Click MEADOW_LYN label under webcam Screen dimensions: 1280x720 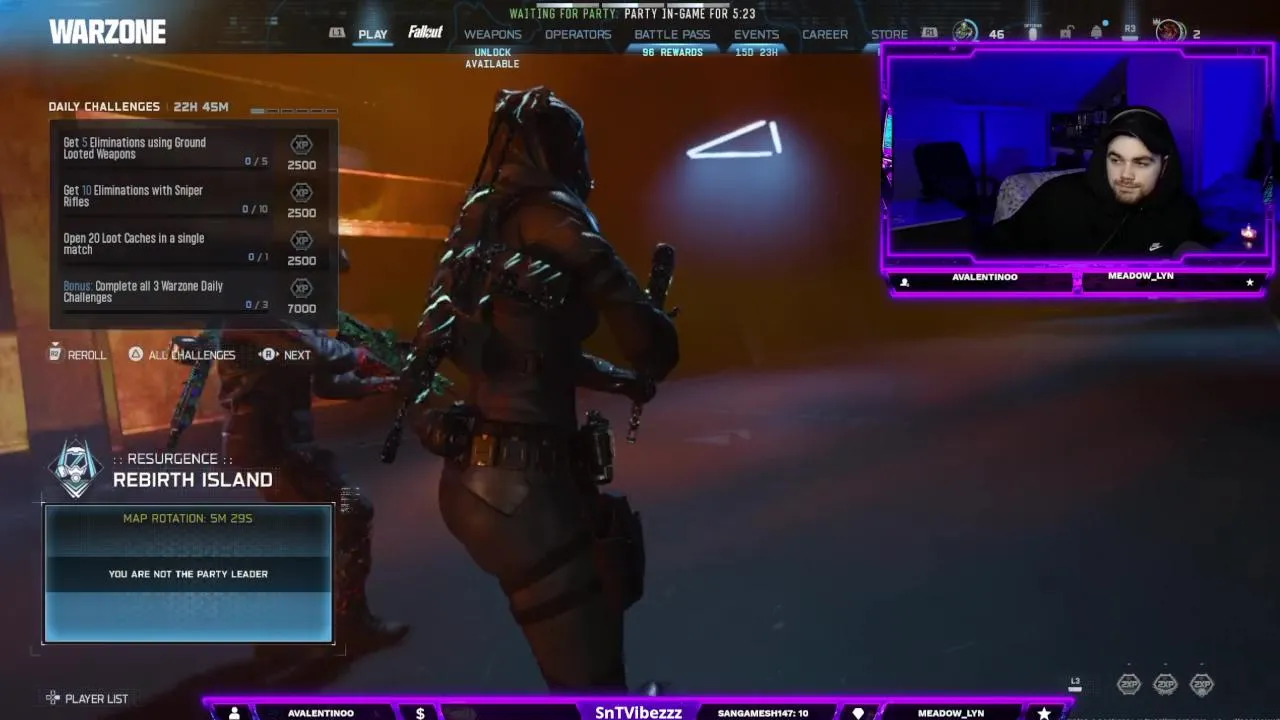[1140, 276]
